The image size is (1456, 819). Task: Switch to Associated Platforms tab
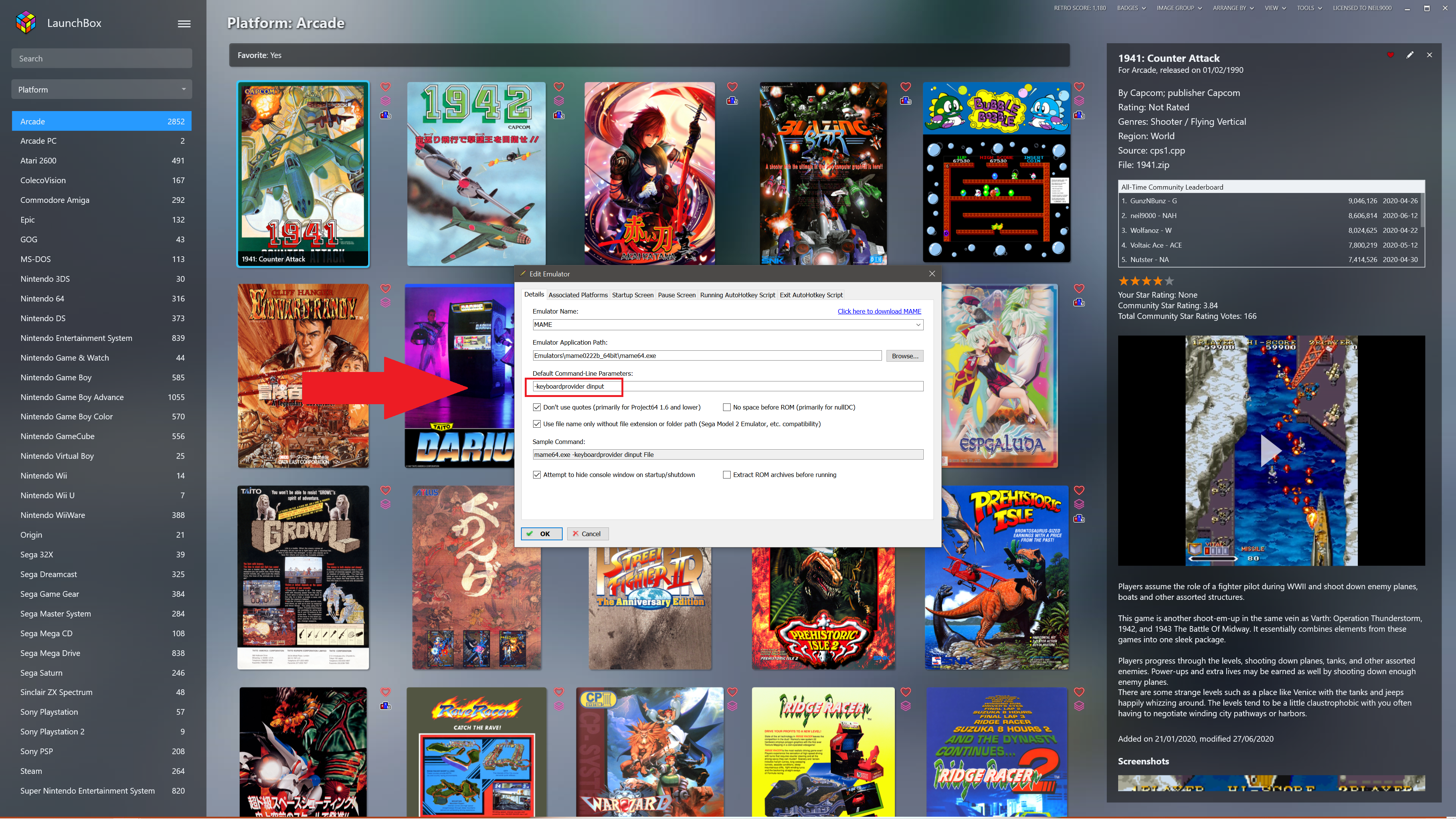point(577,295)
